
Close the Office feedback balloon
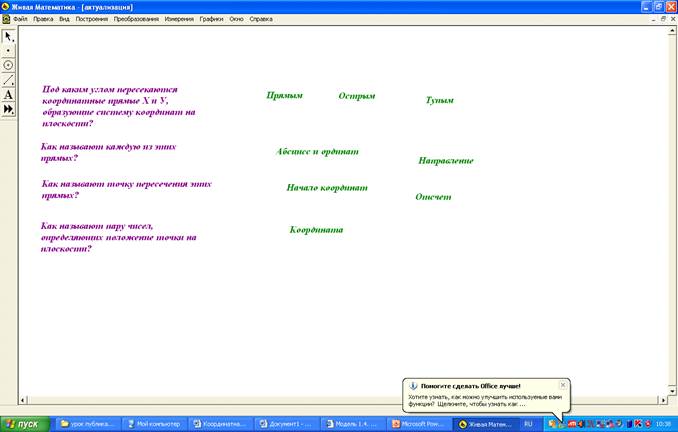click(x=563, y=385)
